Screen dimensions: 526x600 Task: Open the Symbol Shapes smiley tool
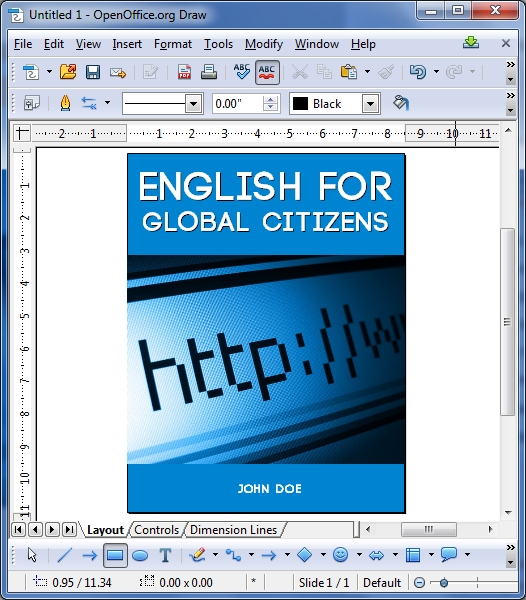(340, 555)
